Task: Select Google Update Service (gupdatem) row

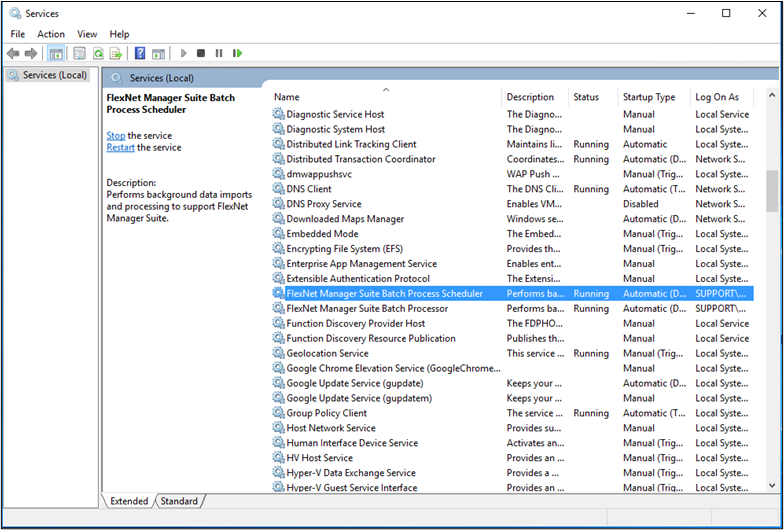Action: (x=512, y=398)
